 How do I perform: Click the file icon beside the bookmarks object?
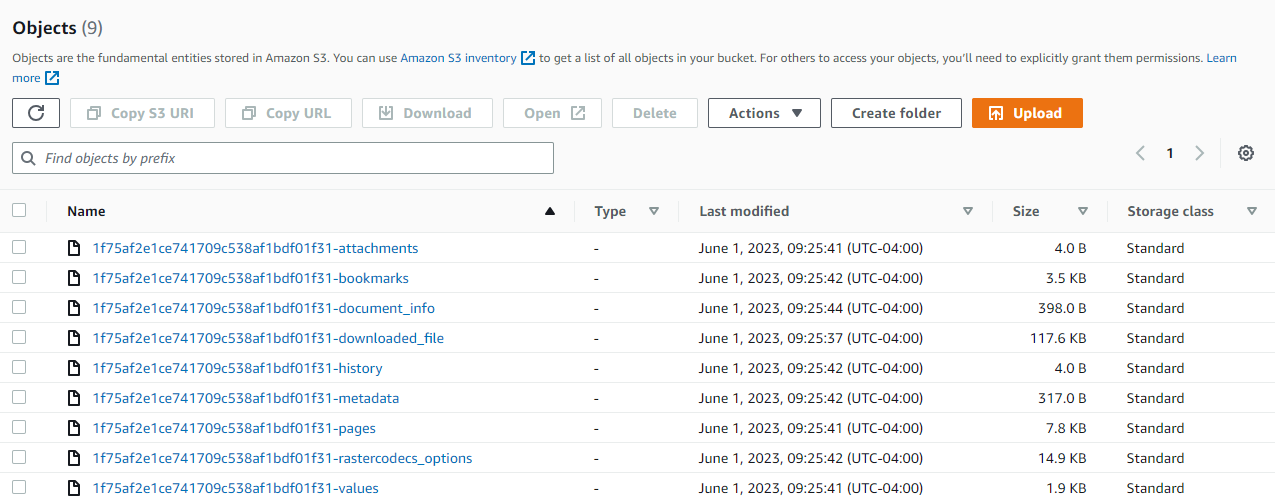[73, 278]
